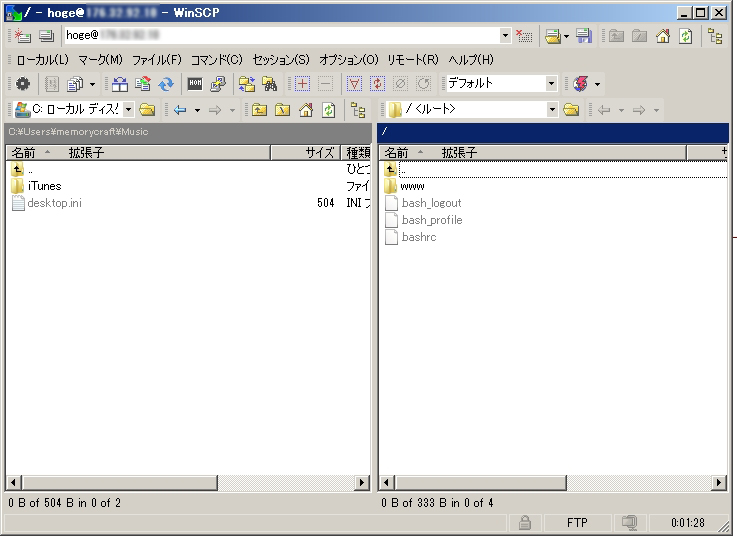Sort remote files by 拡張子 column

click(459, 153)
